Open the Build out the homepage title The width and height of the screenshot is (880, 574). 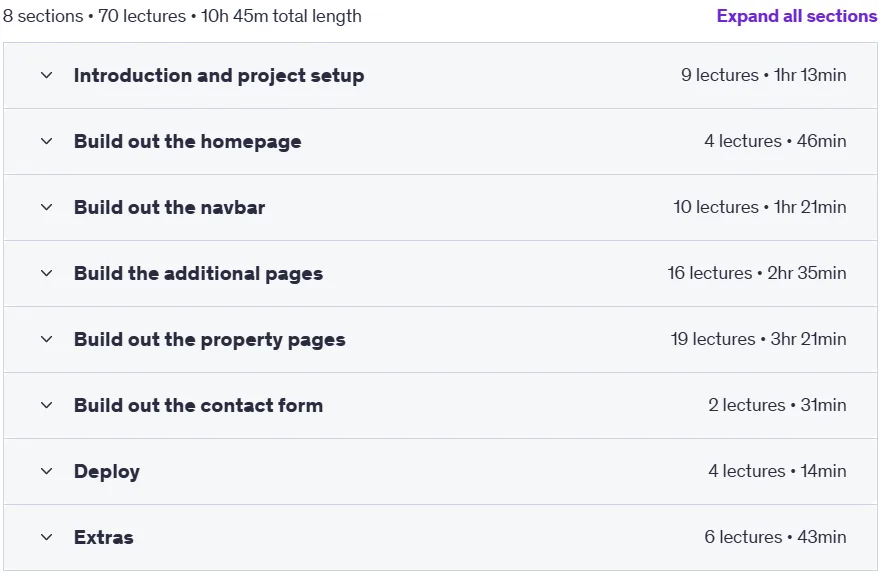coord(187,142)
